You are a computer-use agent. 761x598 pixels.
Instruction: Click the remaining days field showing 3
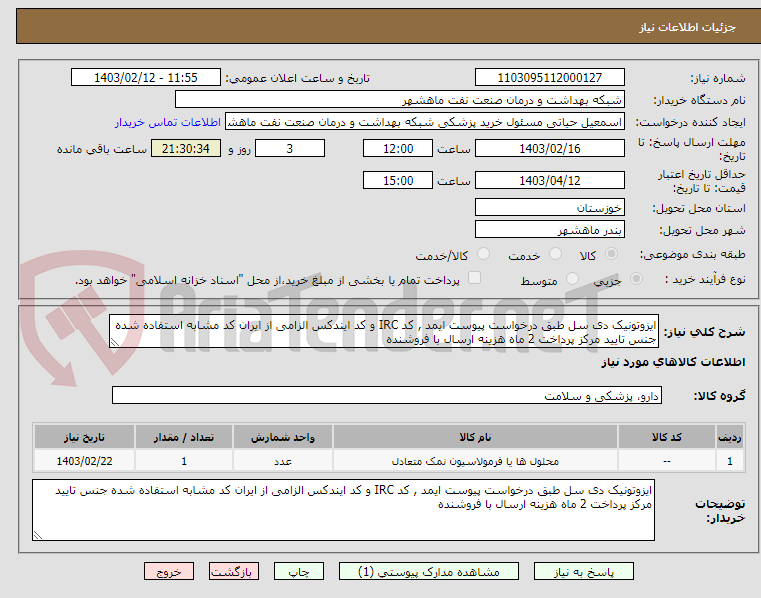click(290, 148)
